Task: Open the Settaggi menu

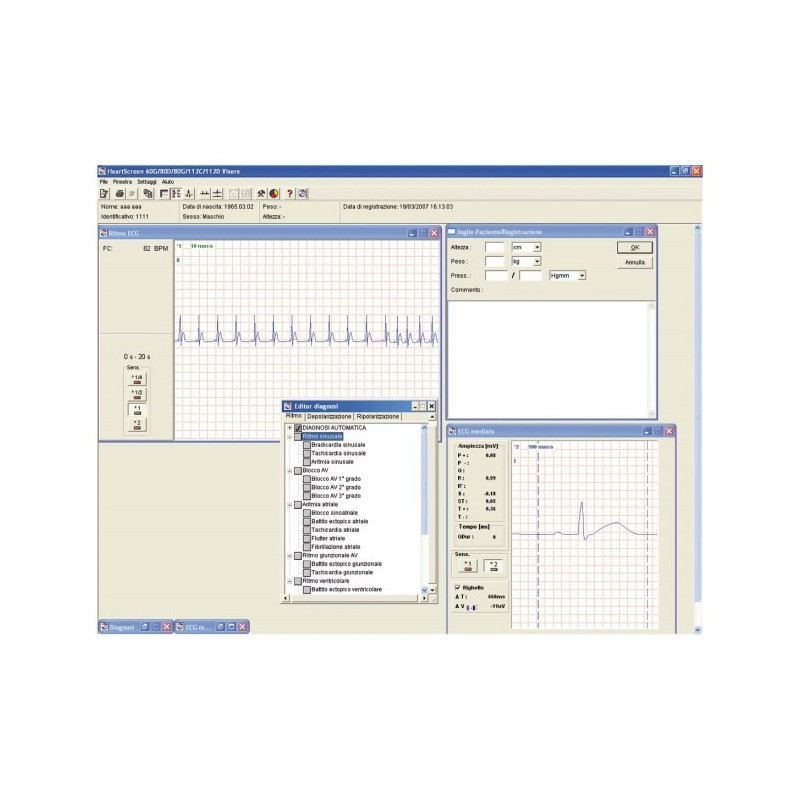Action: (147, 182)
